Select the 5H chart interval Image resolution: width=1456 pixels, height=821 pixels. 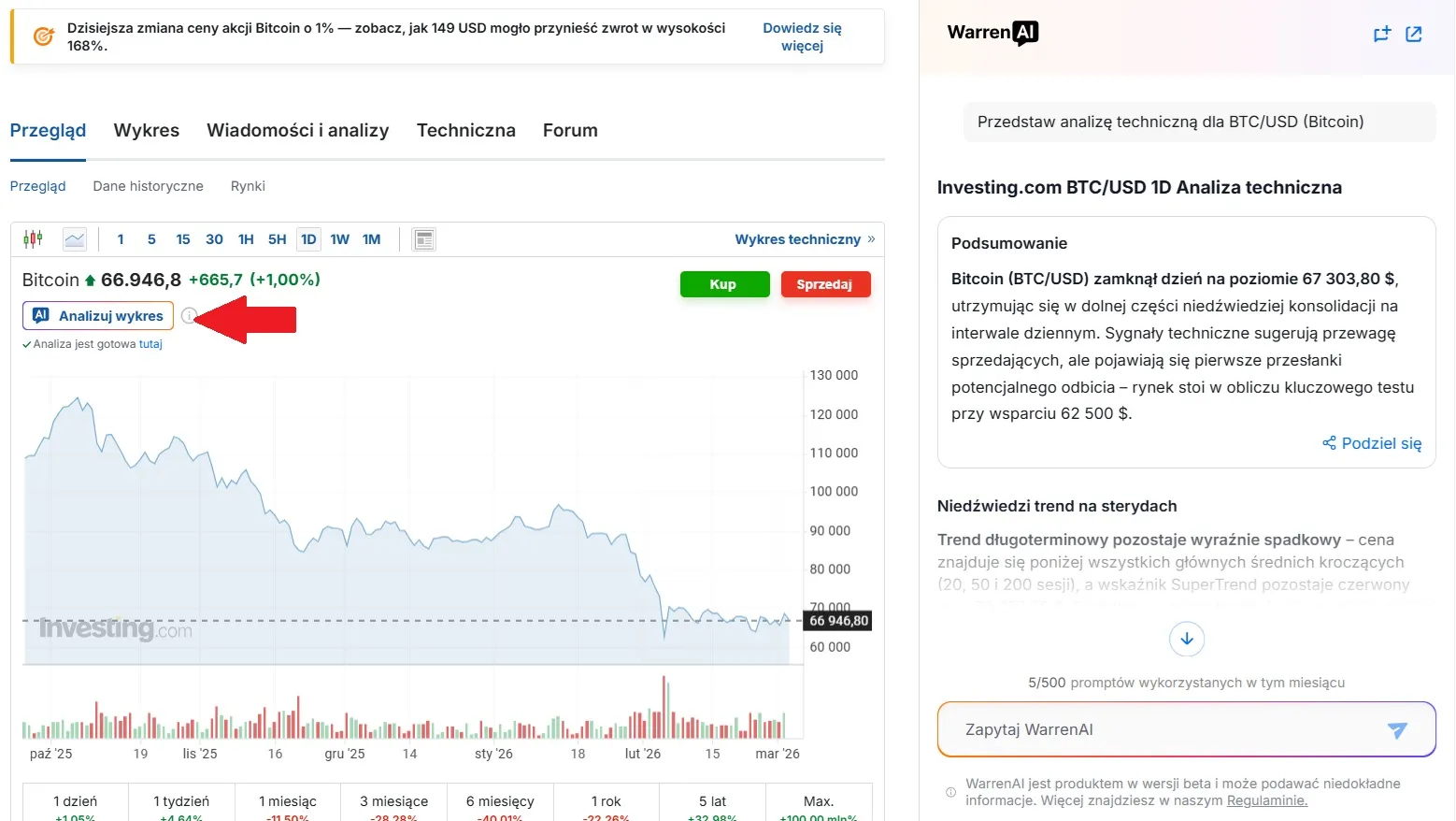click(277, 239)
